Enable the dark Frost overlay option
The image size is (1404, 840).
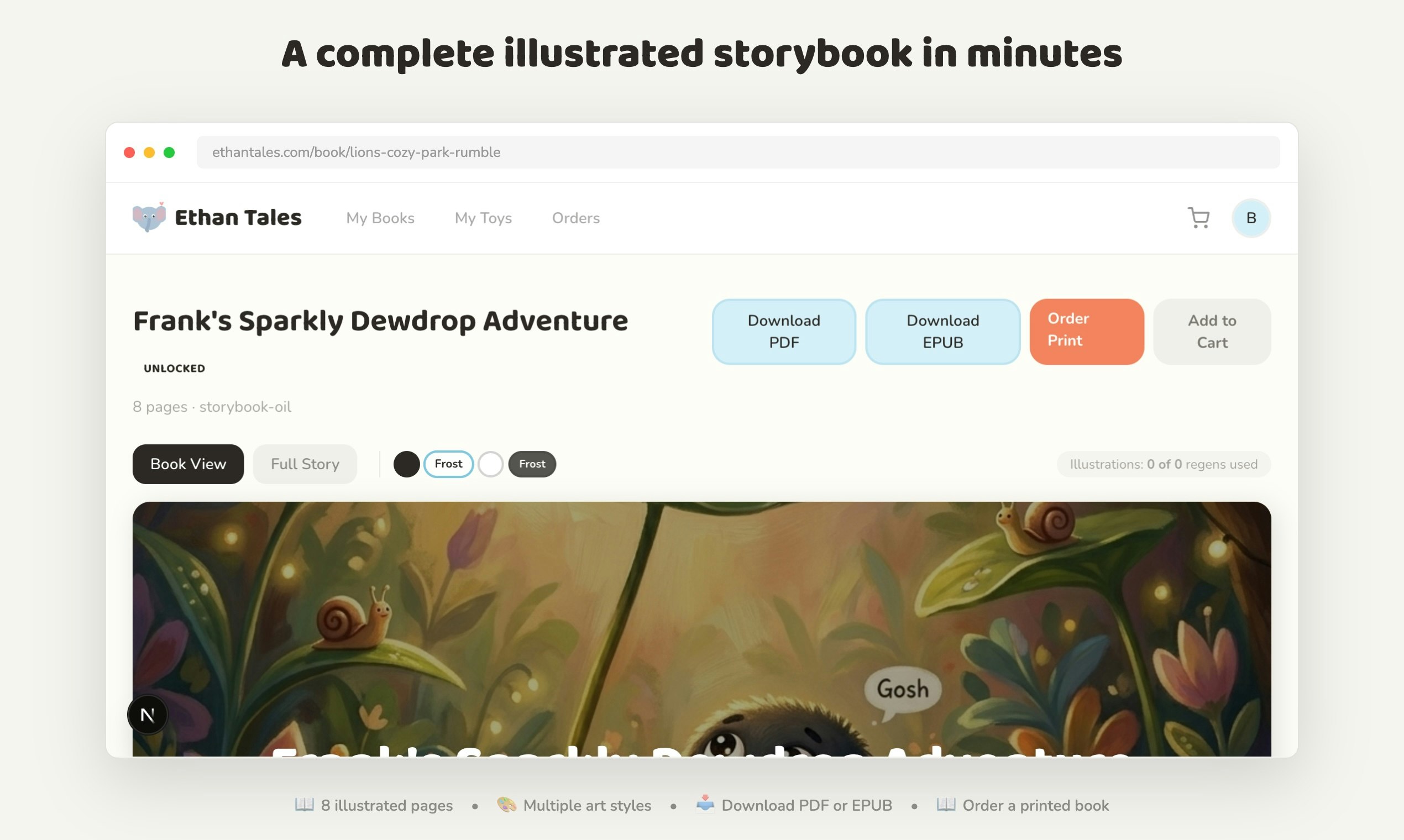(532, 464)
